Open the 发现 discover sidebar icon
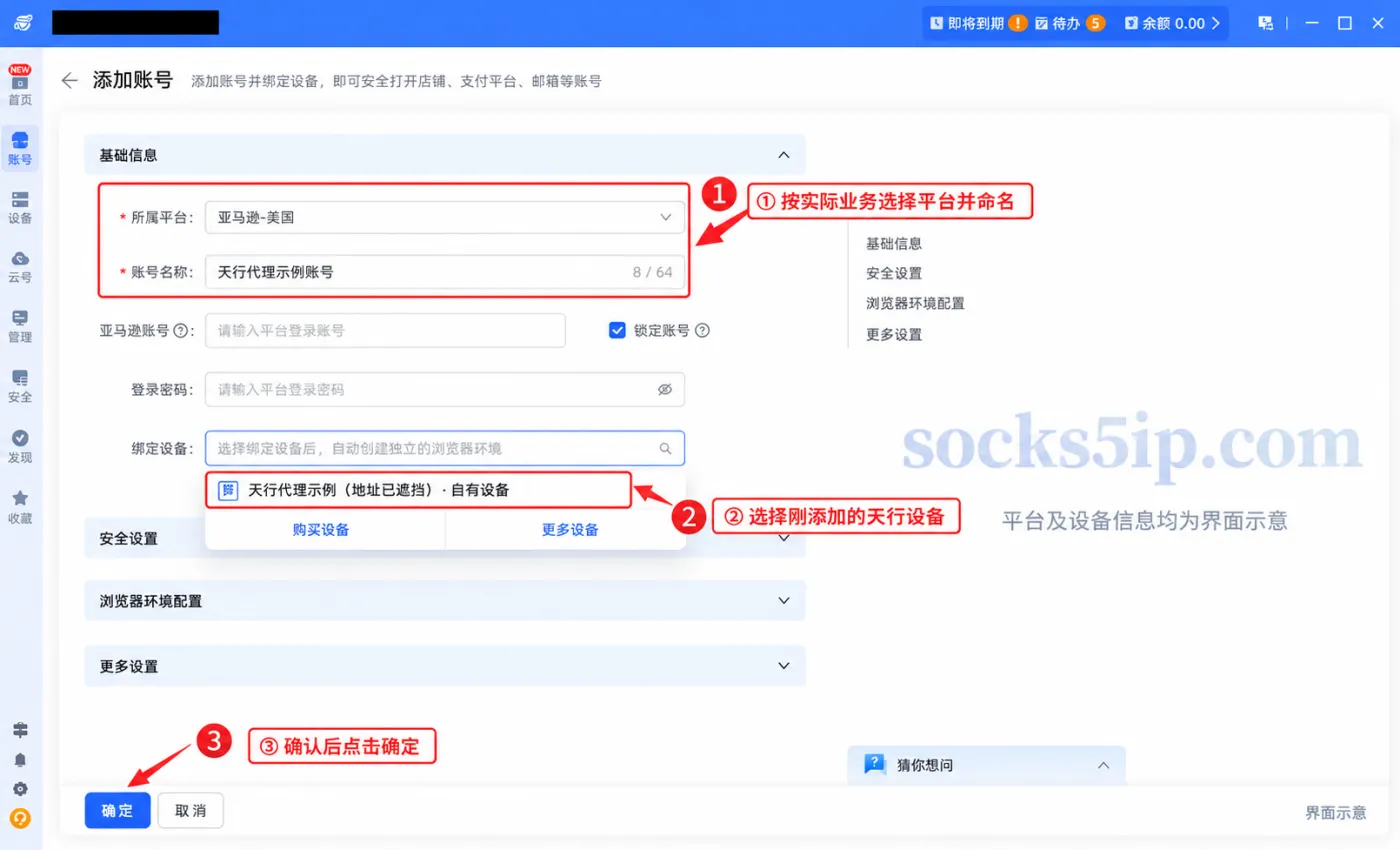The width and height of the screenshot is (1400, 850). tap(20, 447)
